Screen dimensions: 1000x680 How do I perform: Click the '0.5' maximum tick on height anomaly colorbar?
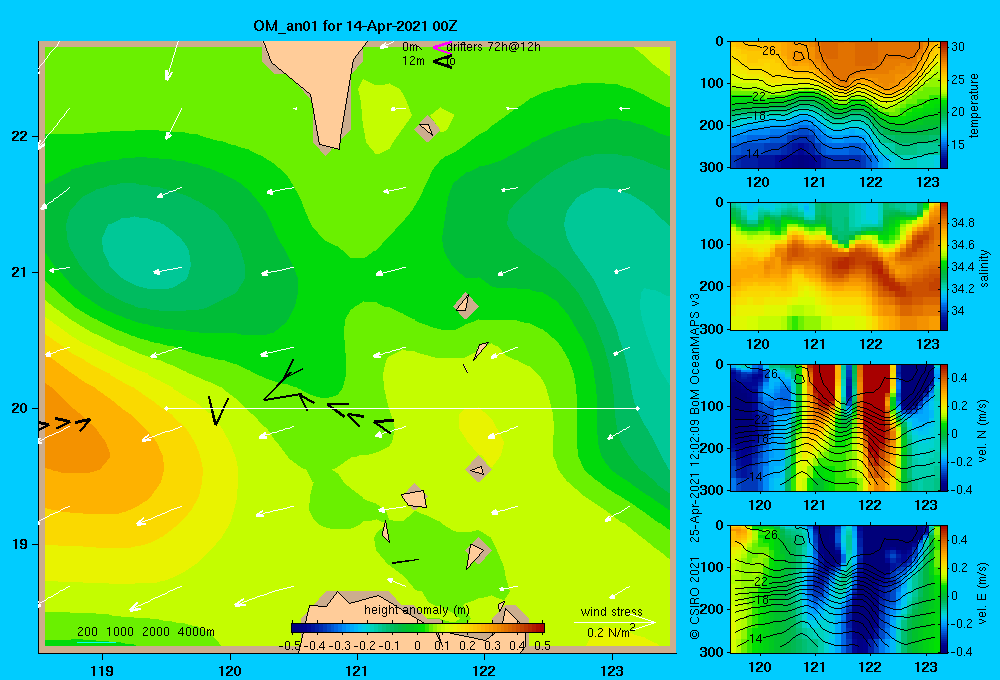tap(543, 645)
